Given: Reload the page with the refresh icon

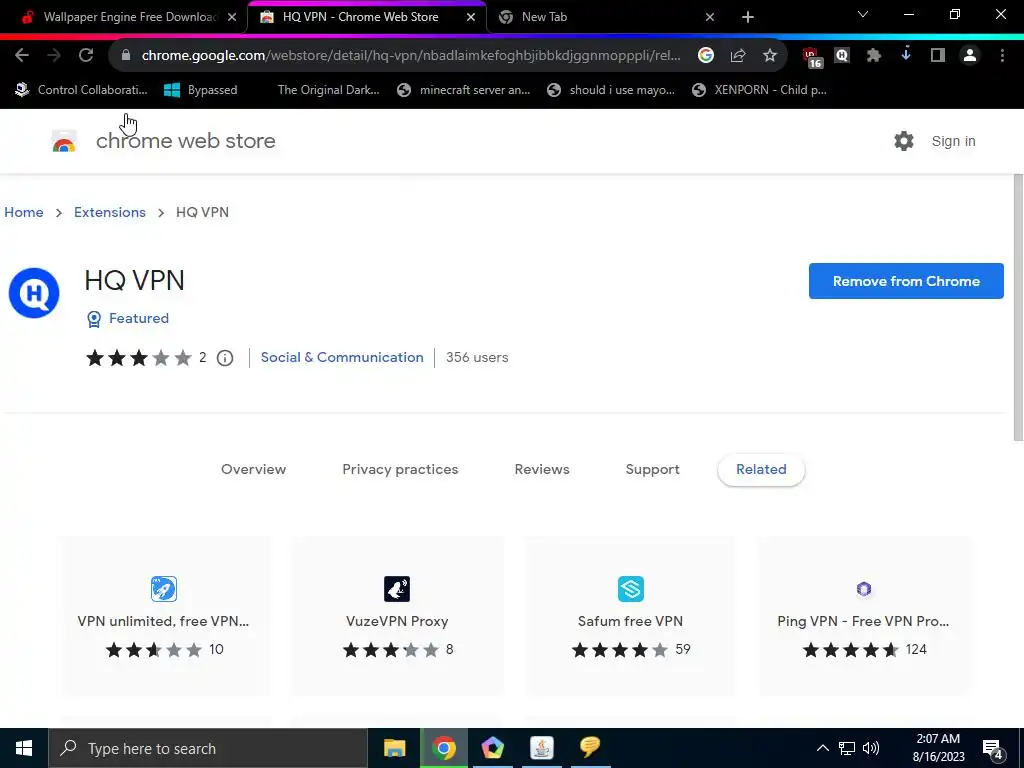Looking at the screenshot, I should pyautogui.click(x=86, y=56).
